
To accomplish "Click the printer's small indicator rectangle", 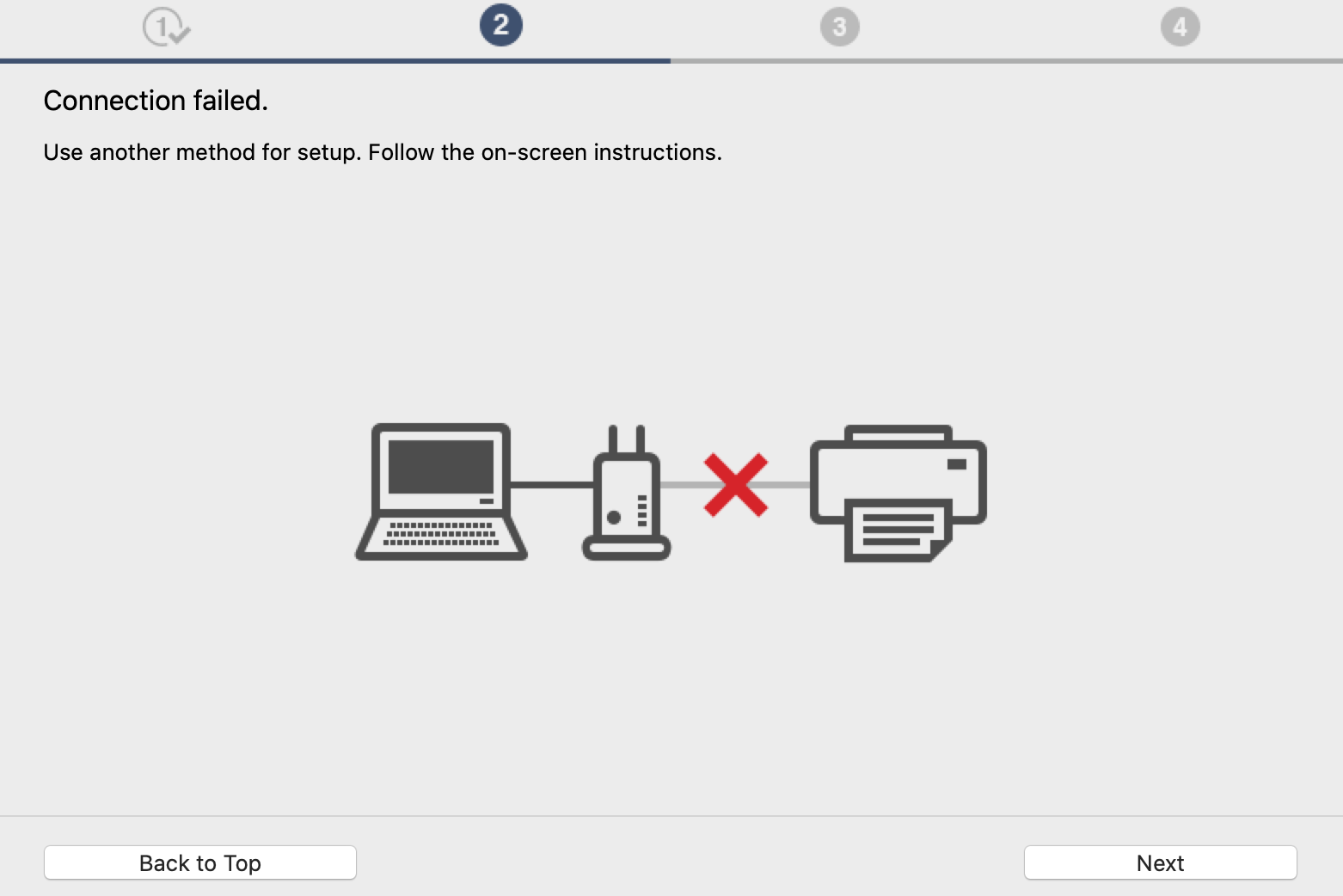I will (x=957, y=464).
